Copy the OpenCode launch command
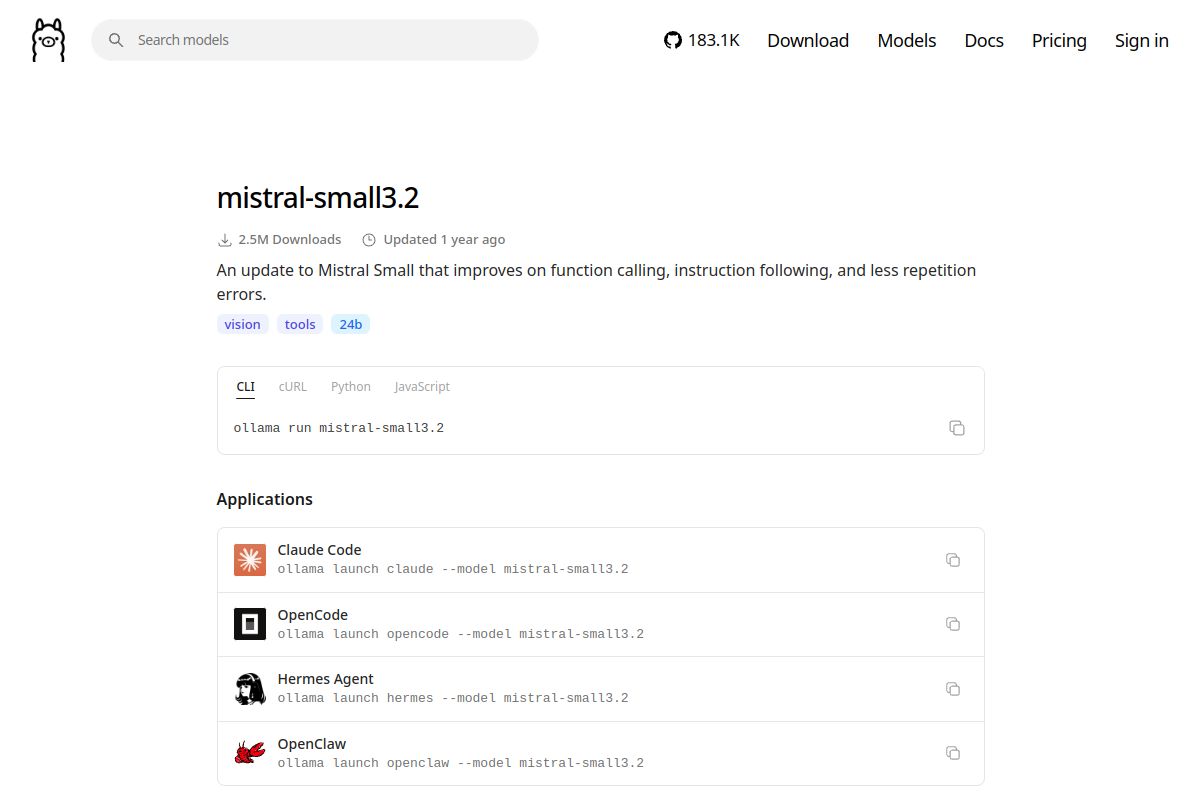This screenshot has height=800, width=1200. coord(953,624)
